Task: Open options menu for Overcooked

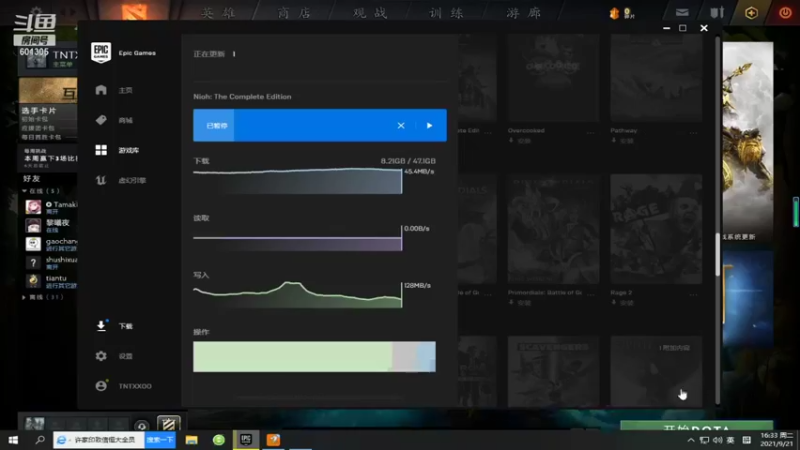Action: [x=591, y=131]
